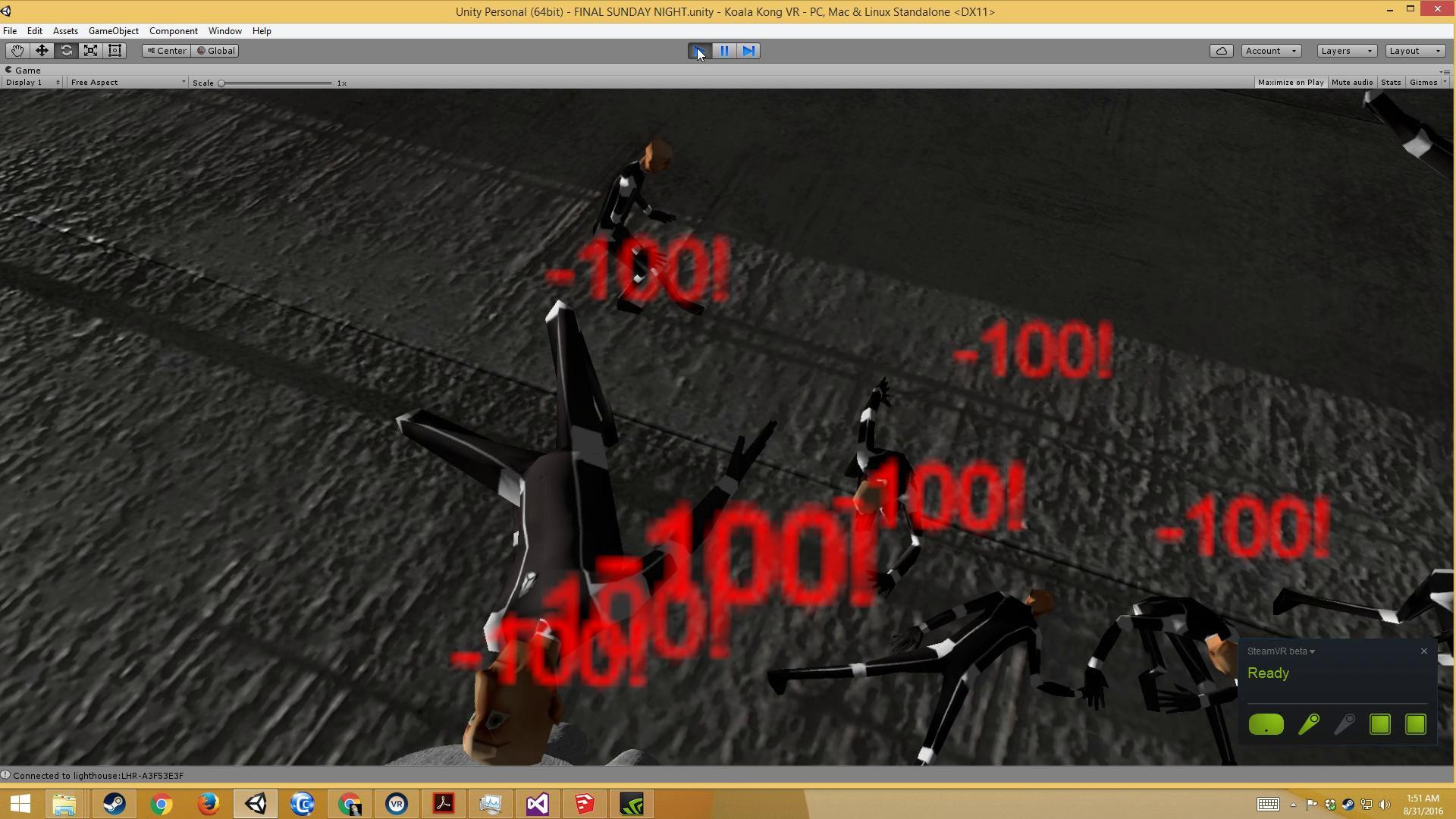Open the Assets menu
The image size is (1456, 819).
65,31
